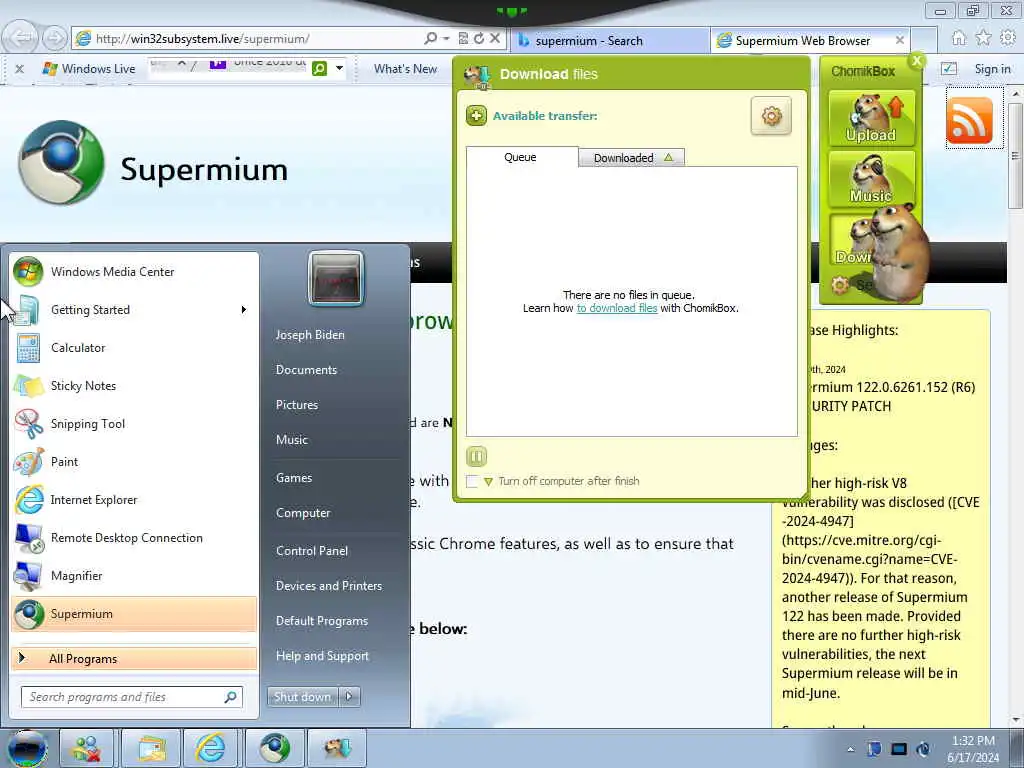Click Windows Live toolbar button
The width and height of the screenshot is (1024, 768).
[89, 69]
